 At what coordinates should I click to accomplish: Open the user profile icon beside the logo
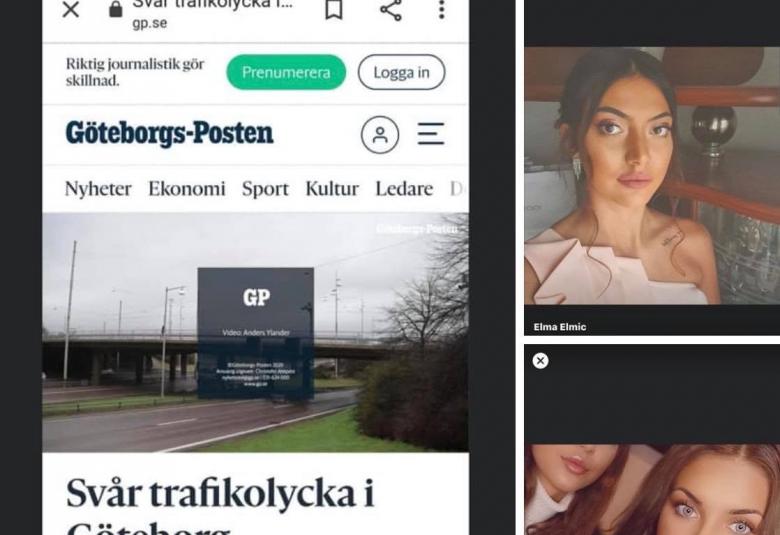(380, 134)
